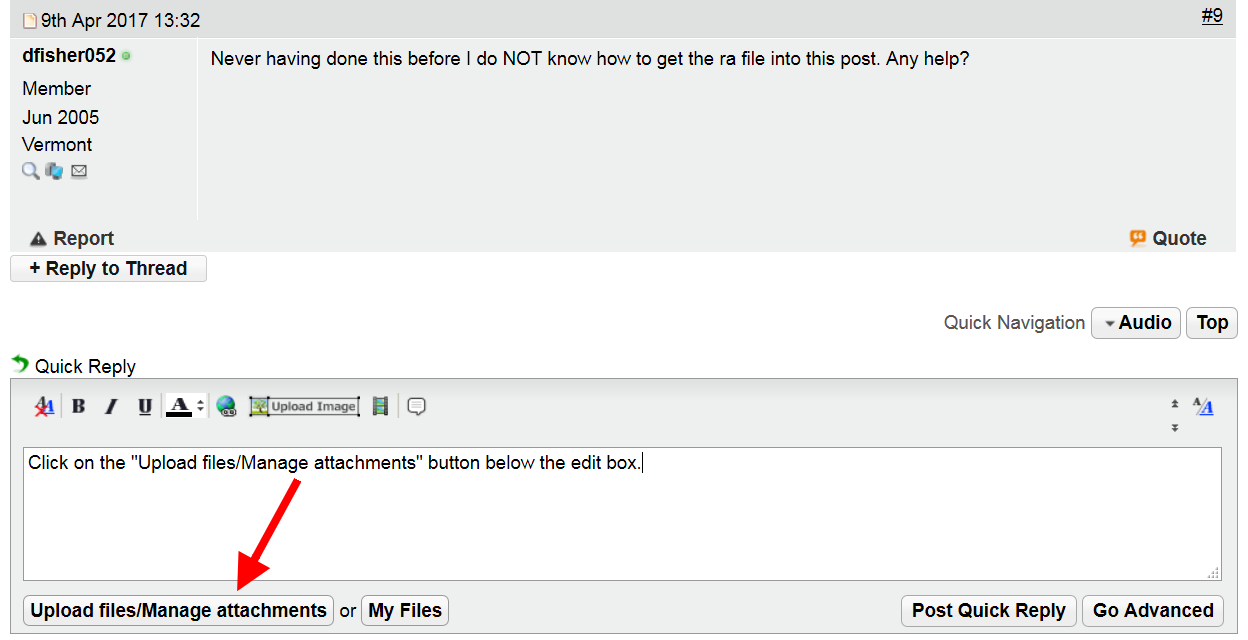1248x640 pixels.
Task: Click the Remove Text Formatting icon
Action: pyautogui.click(x=44, y=406)
